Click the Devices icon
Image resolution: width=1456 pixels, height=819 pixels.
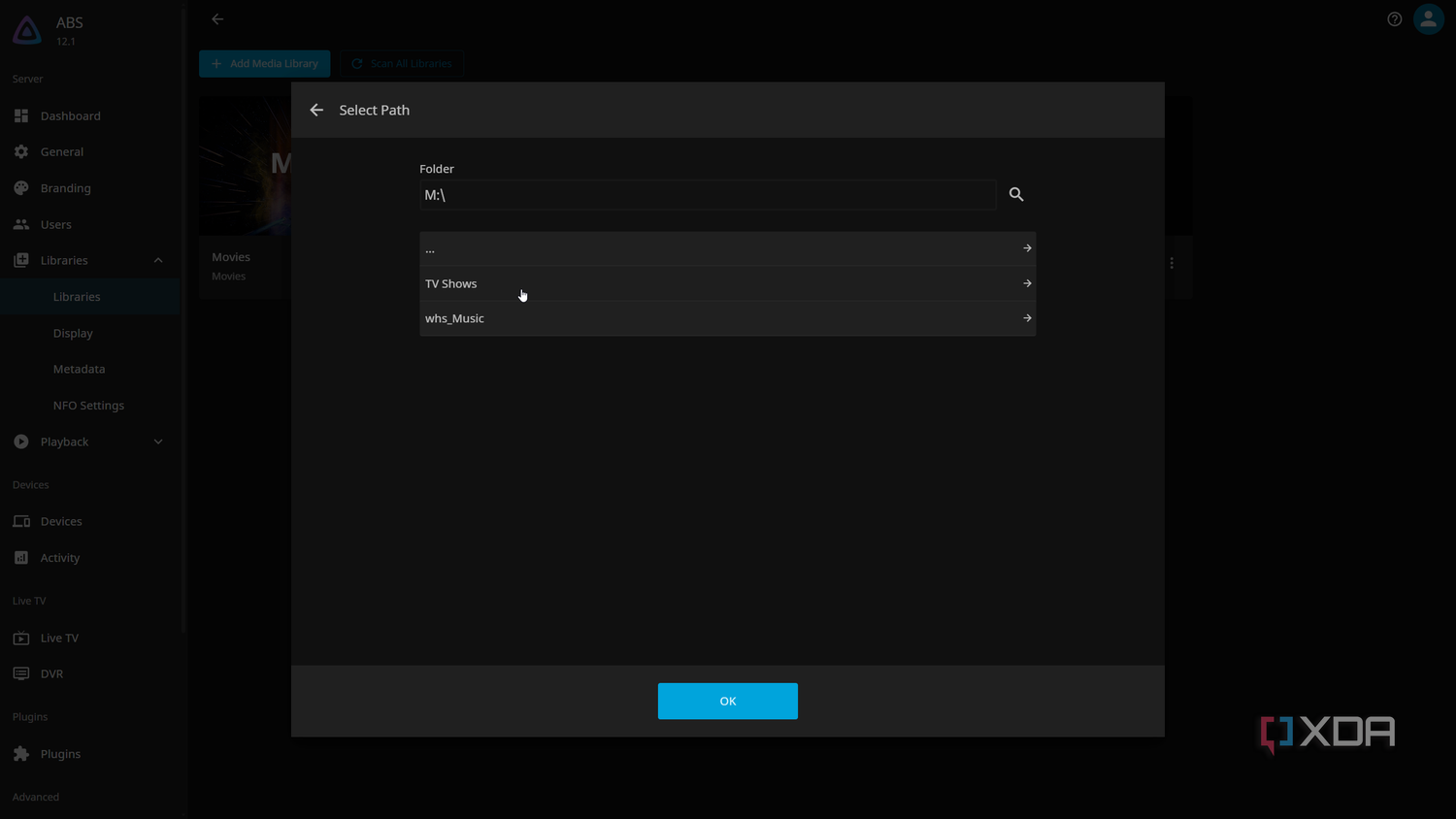click(21, 521)
